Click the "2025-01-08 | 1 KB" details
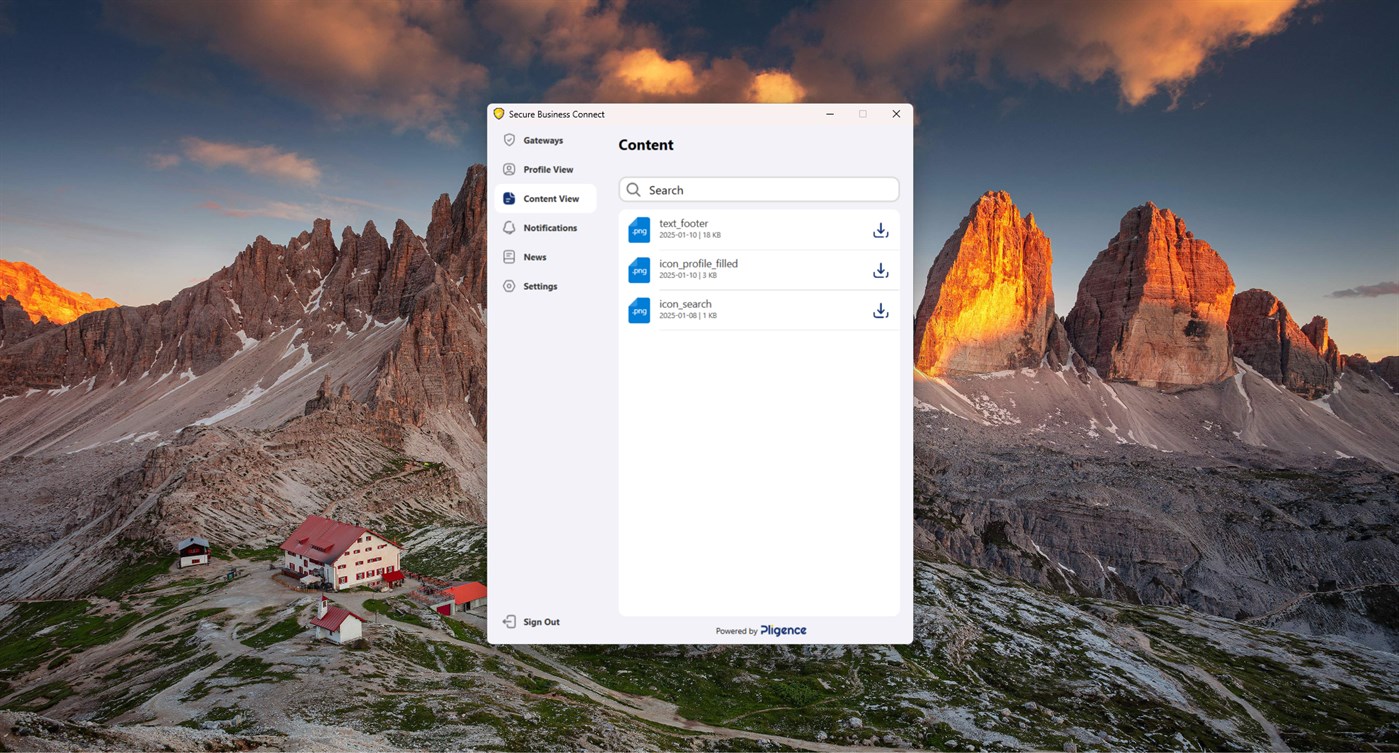Image resolution: width=1399 pixels, height=753 pixels. [688, 315]
